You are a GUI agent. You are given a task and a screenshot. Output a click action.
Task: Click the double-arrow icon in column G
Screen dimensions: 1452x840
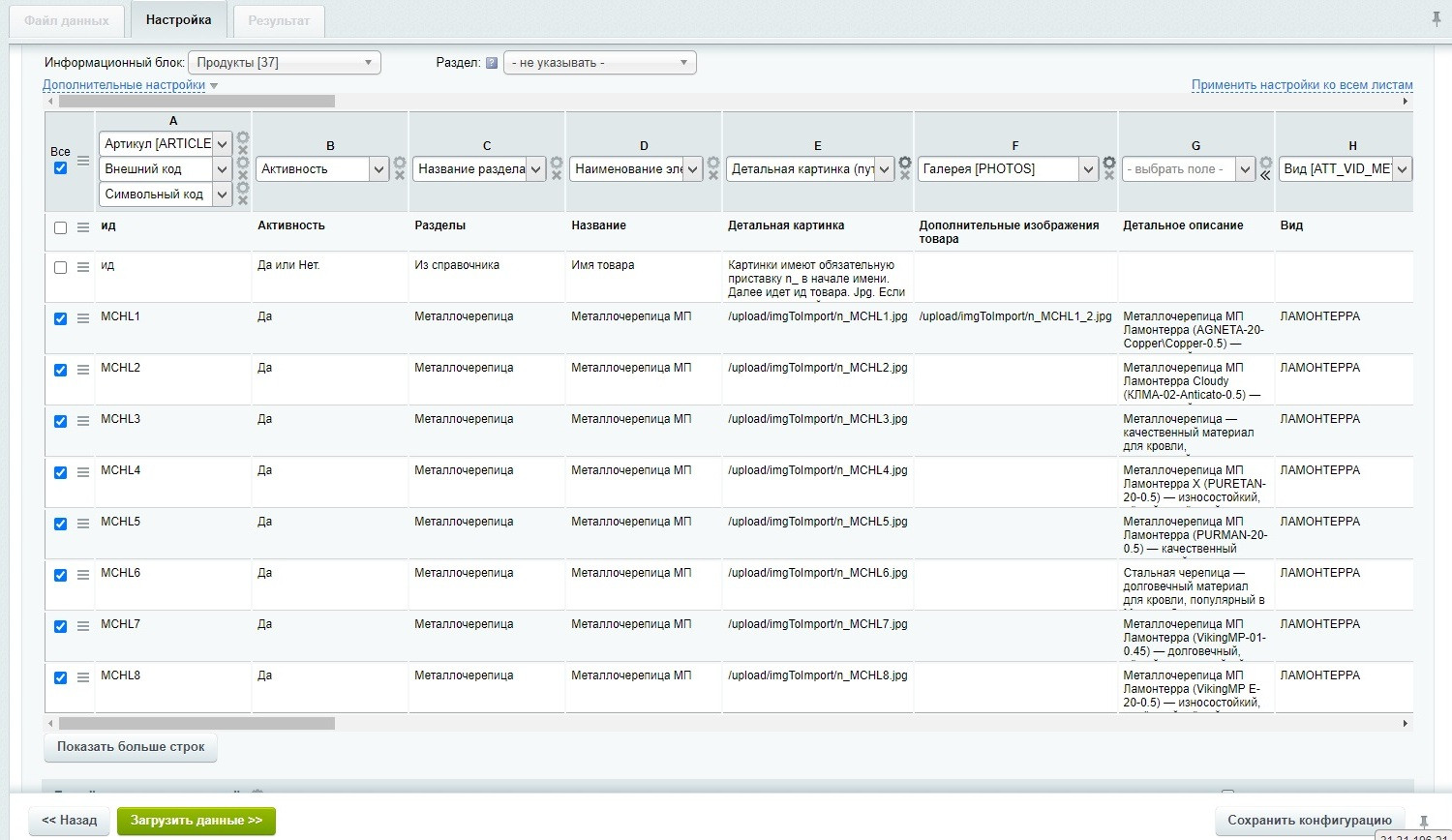(1265, 176)
